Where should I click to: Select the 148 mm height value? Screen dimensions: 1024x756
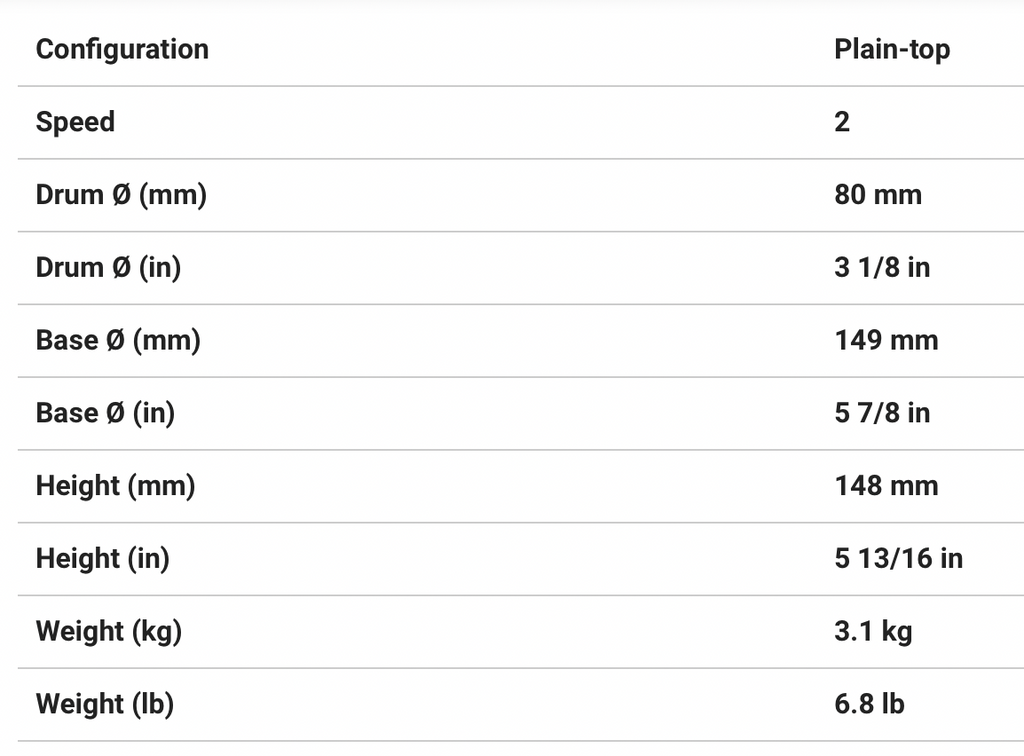[x=886, y=486]
